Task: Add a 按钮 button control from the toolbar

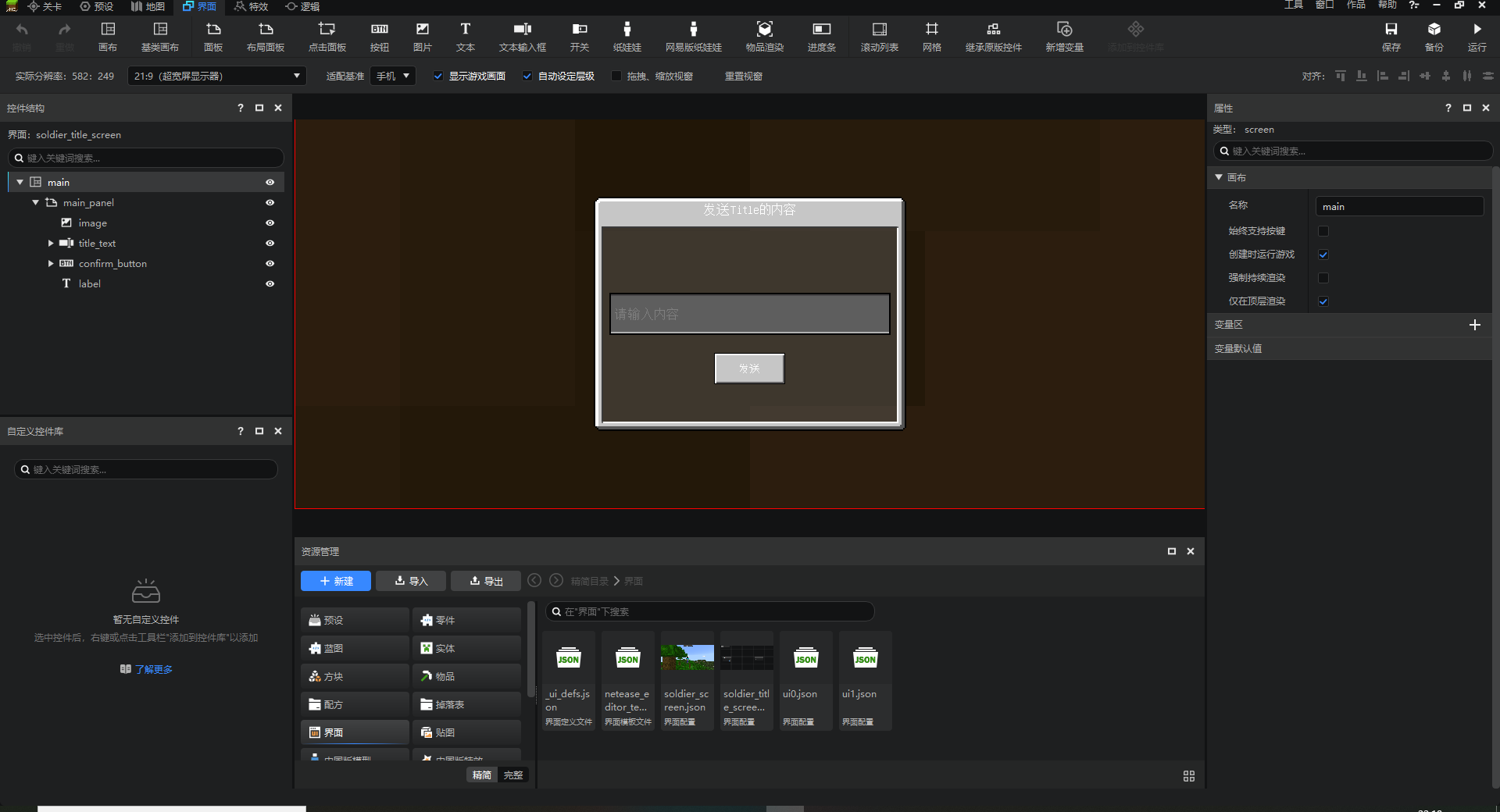Action: (380, 36)
